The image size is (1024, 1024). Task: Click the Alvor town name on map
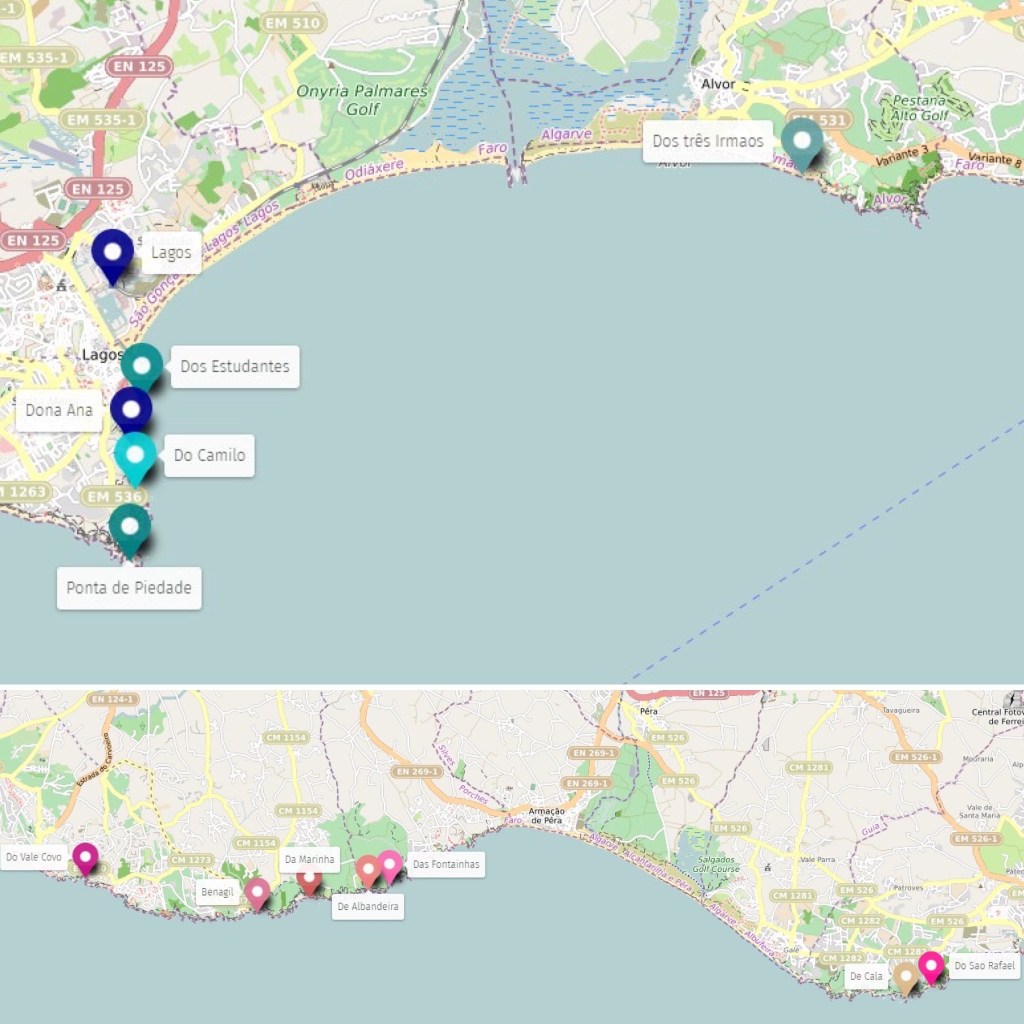pos(718,84)
